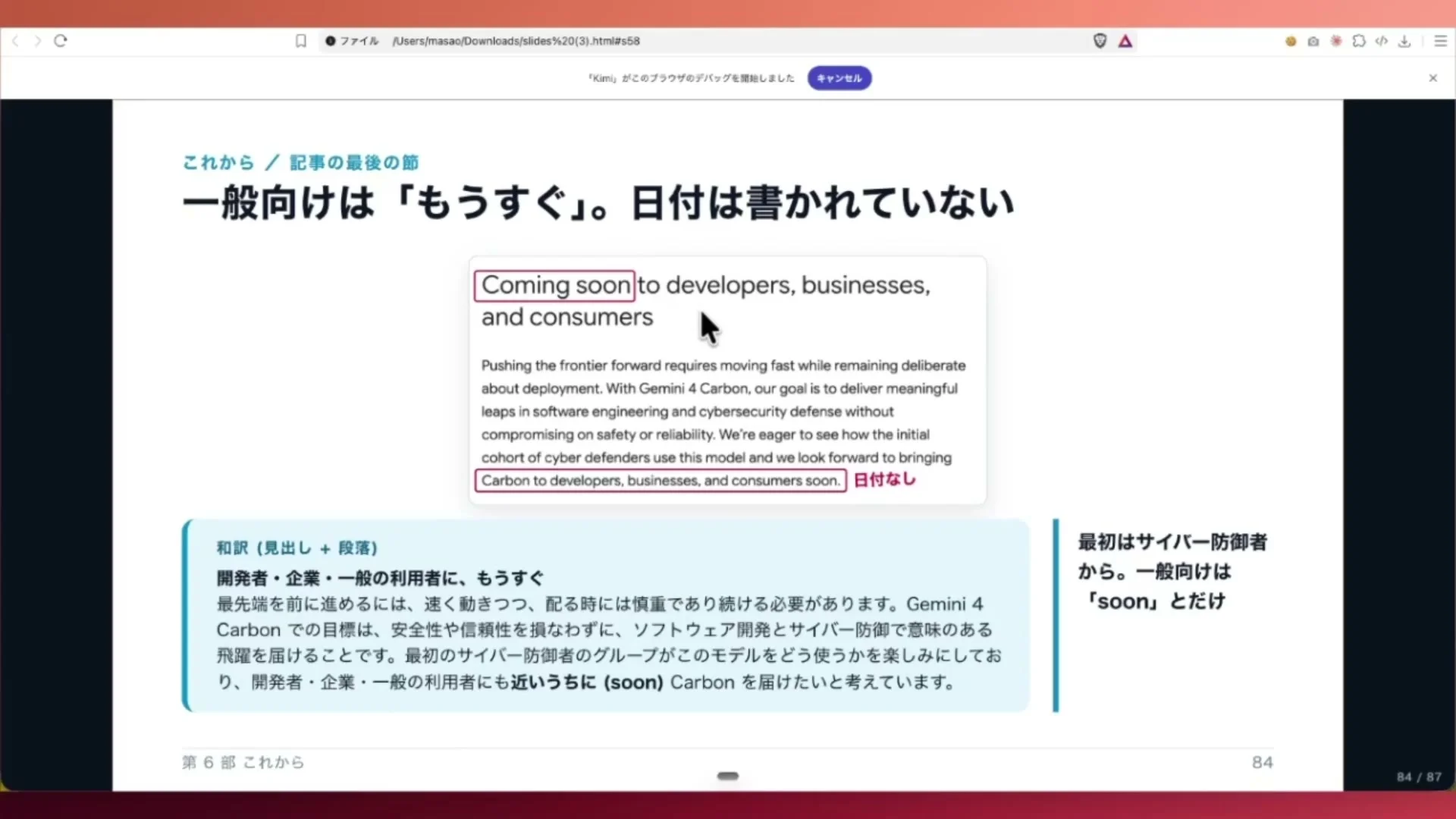Click the slide progress handle at bottom

[x=728, y=776]
